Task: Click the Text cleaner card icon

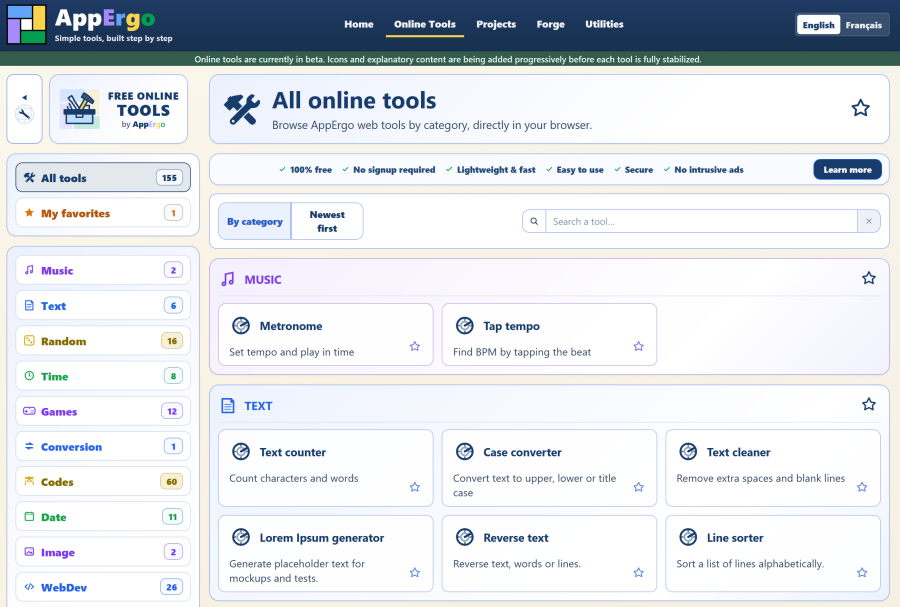Action: [688, 452]
